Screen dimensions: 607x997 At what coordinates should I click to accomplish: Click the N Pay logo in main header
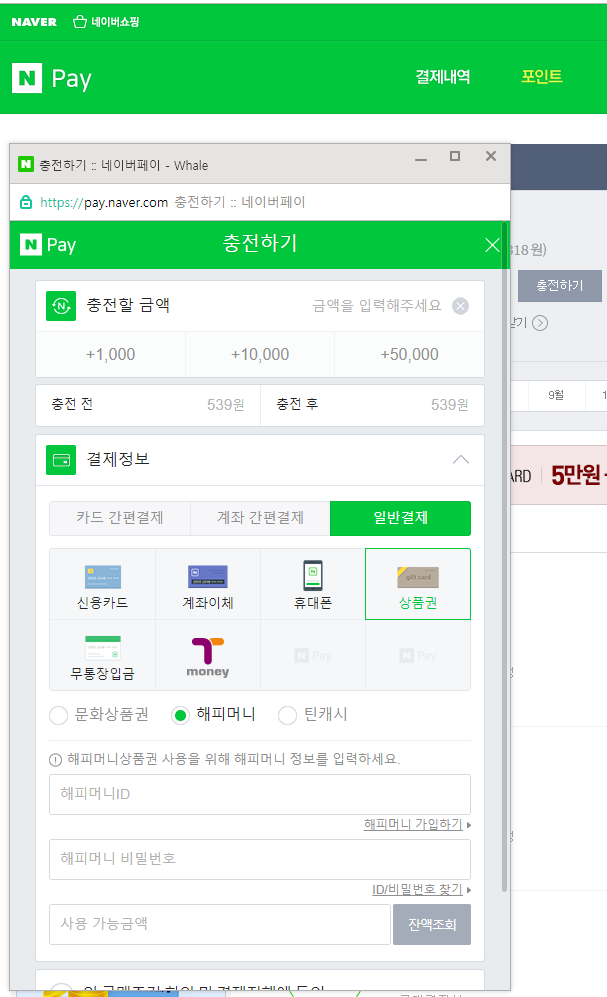(x=52, y=78)
